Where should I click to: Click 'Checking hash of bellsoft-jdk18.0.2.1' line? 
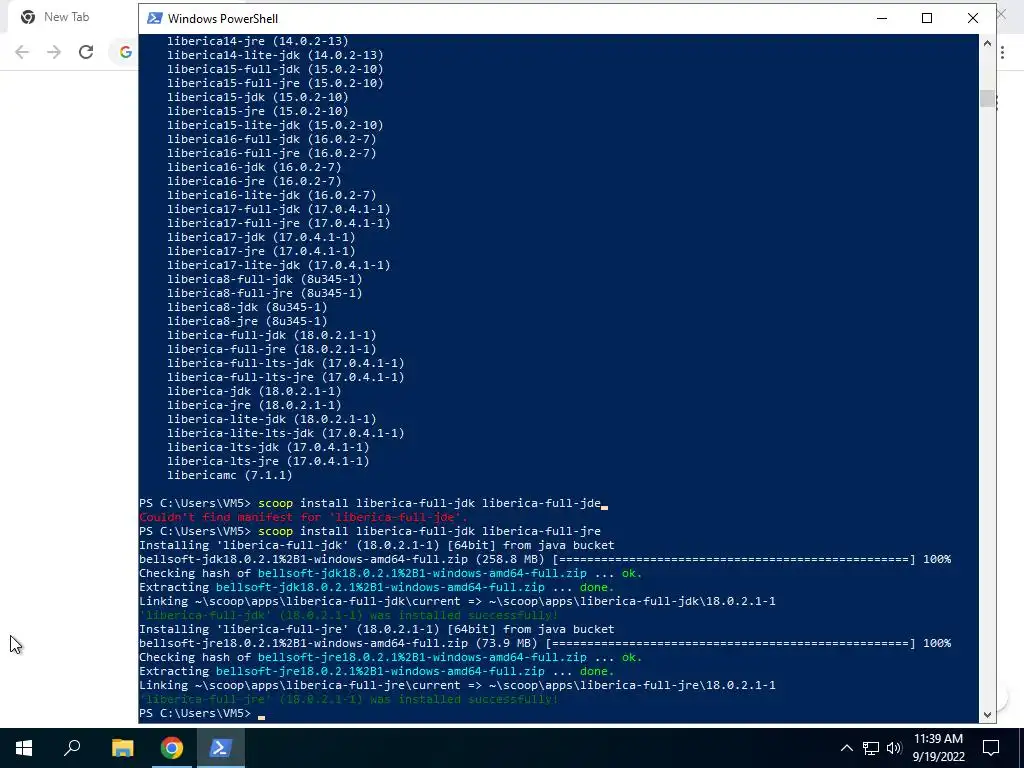(391, 573)
